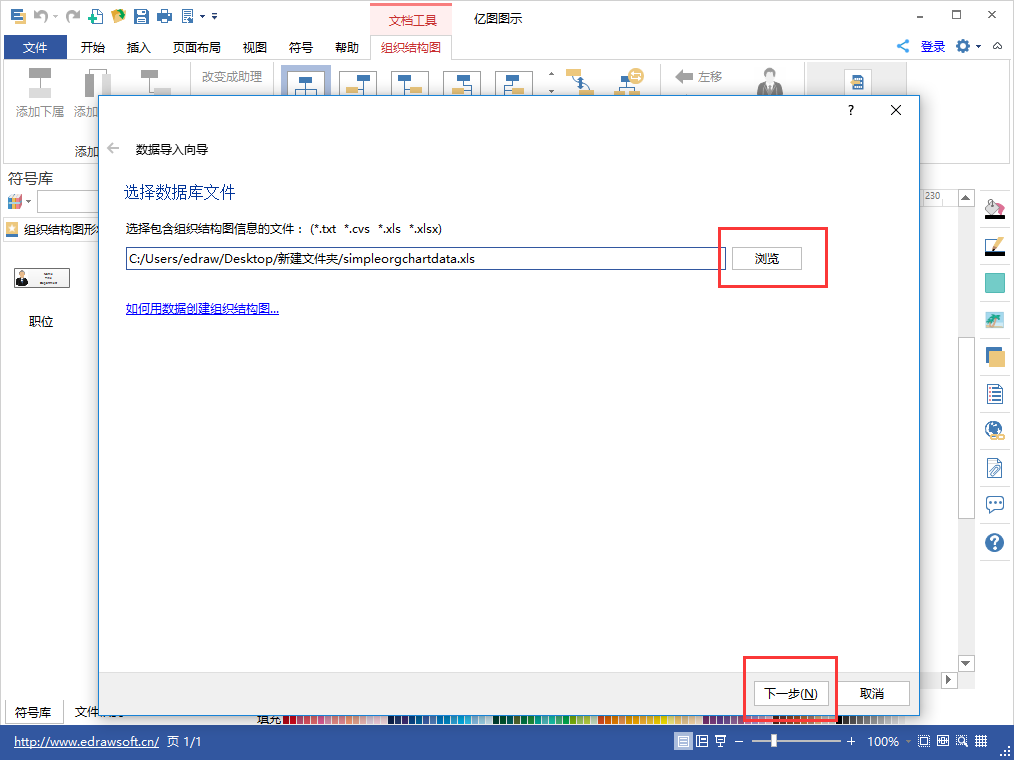Image resolution: width=1014 pixels, height=760 pixels.
Task: Click the fit page icon in status bar
Action: (x=923, y=741)
